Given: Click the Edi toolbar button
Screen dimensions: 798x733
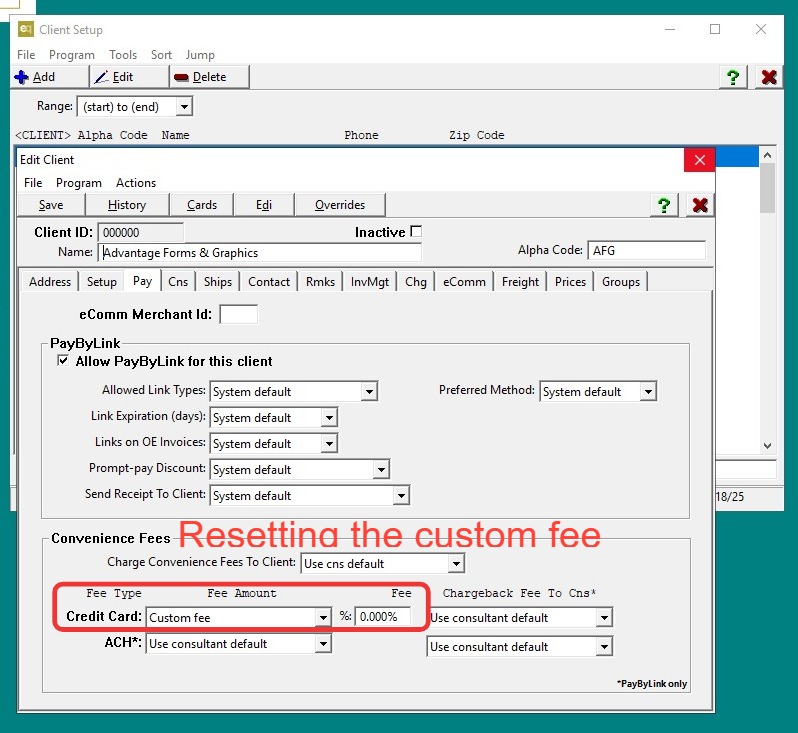Looking at the screenshot, I should click(x=264, y=205).
